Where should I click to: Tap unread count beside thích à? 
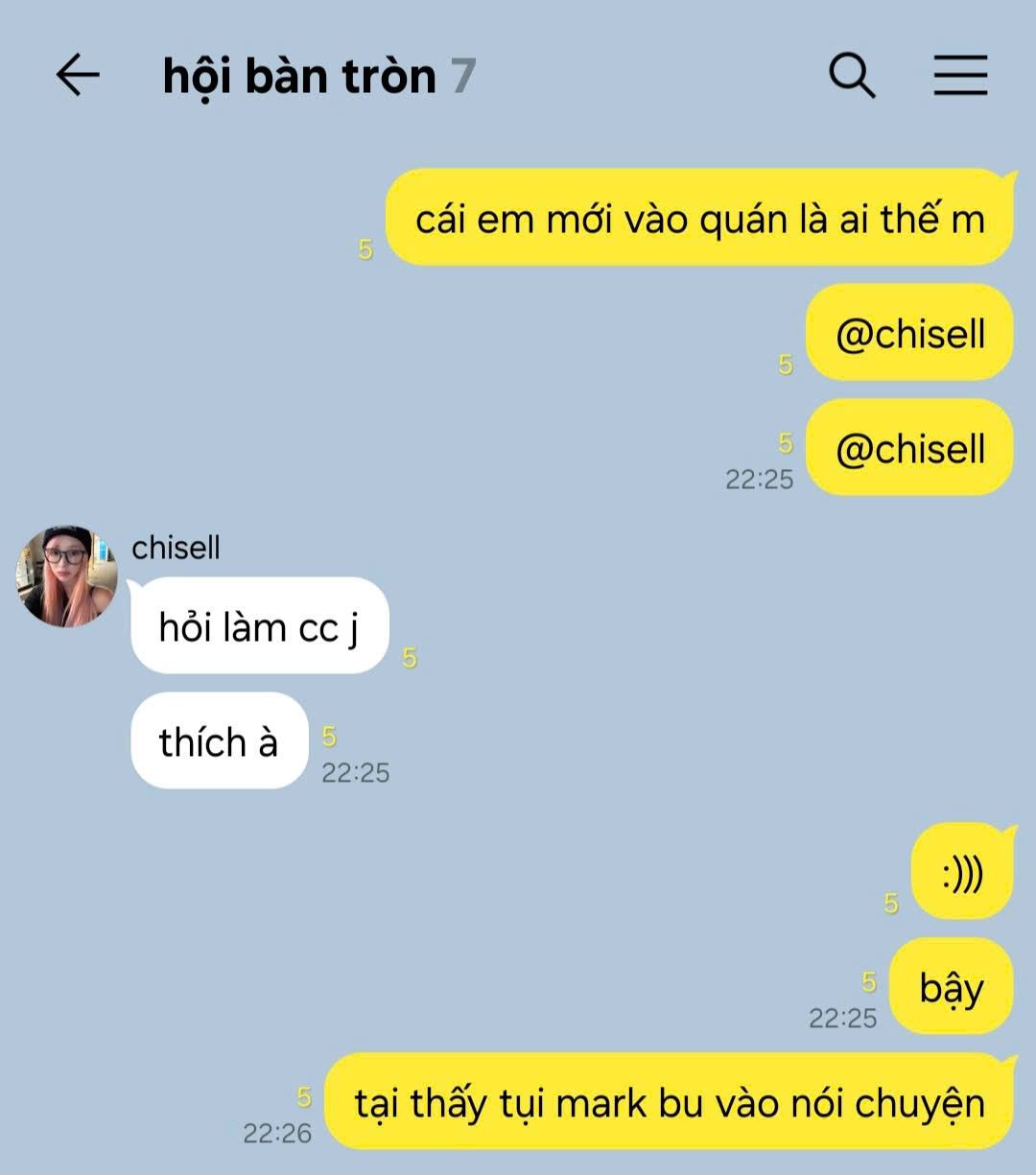(x=329, y=737)
